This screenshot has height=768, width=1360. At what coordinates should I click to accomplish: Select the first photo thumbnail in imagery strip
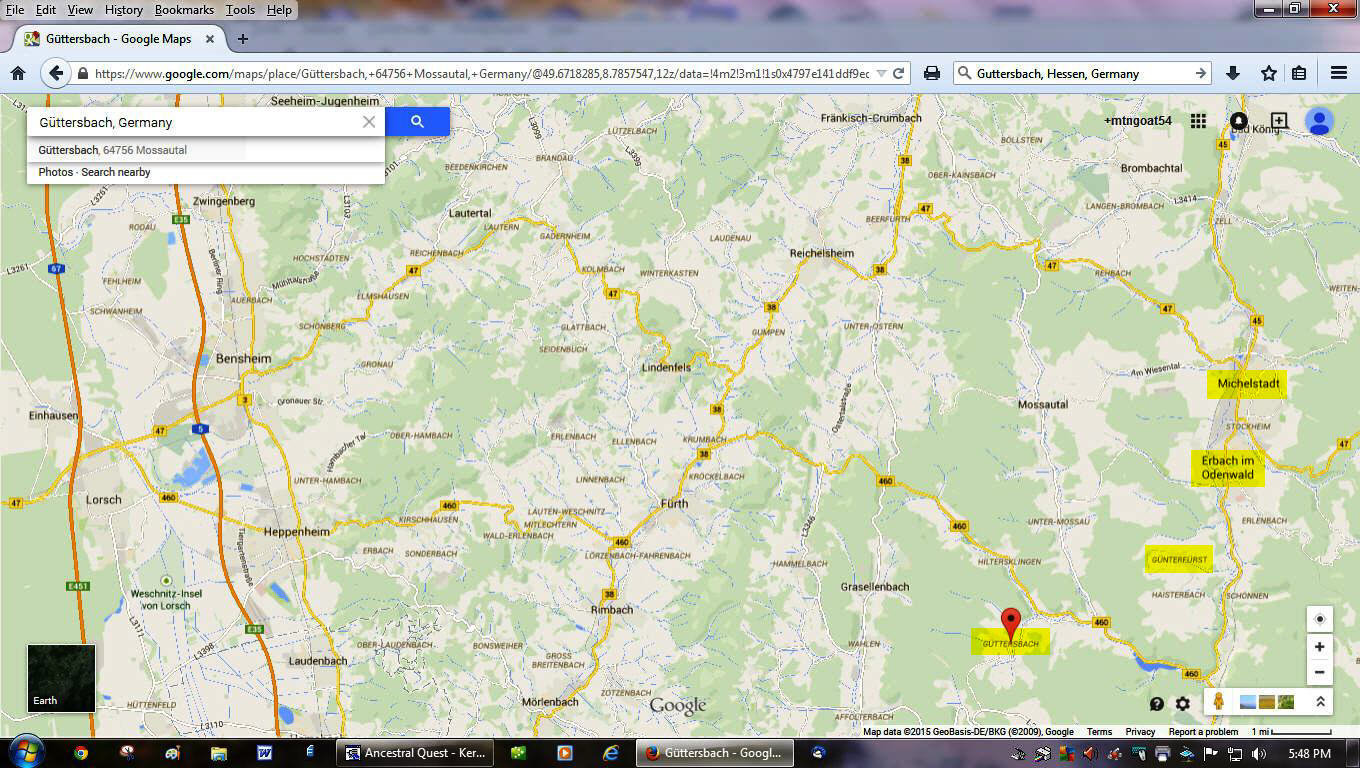pyautogui.click(x=1249, y=702)
